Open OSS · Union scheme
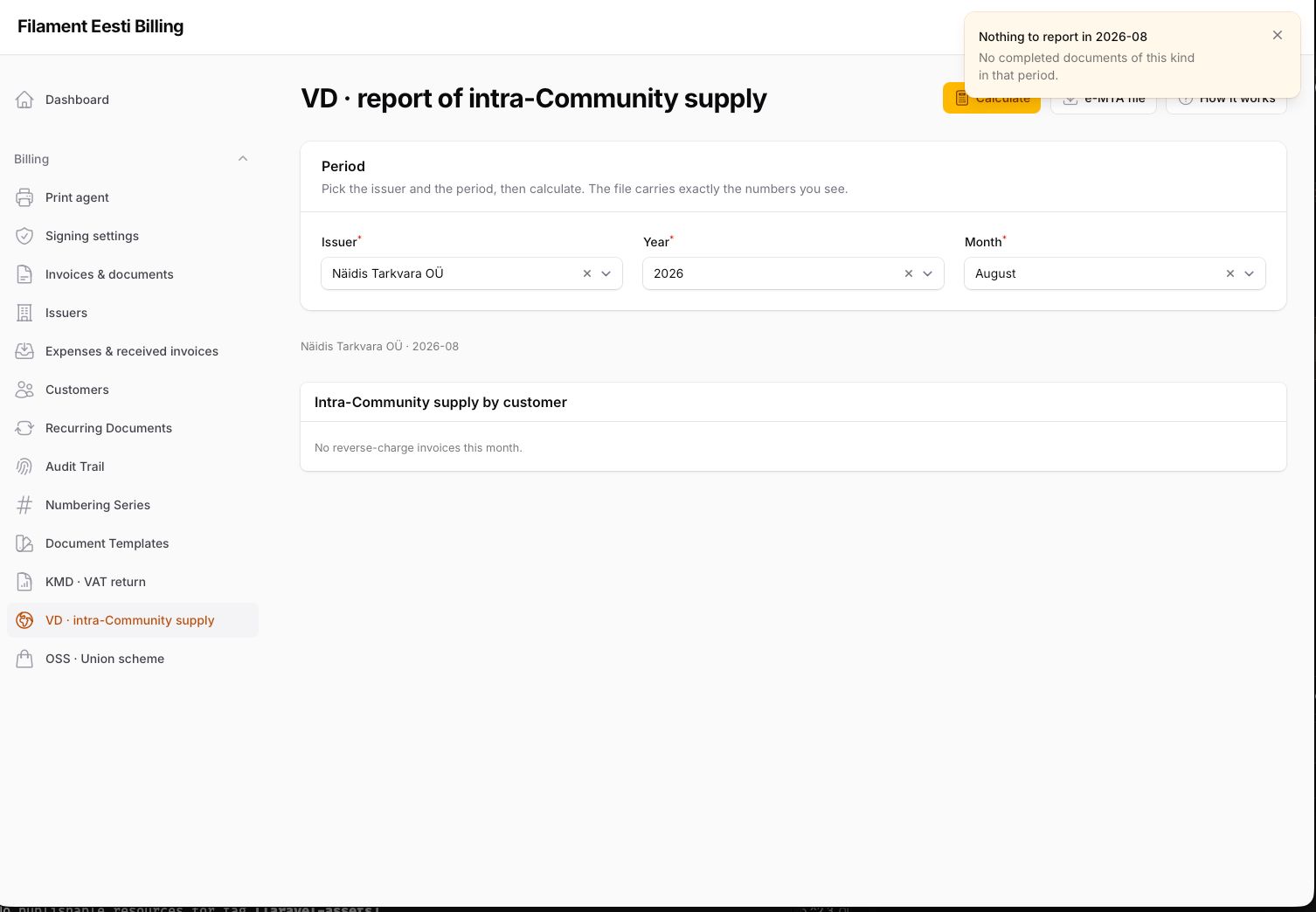Viewport: 1316px width, 912px height. coord(133,659)
